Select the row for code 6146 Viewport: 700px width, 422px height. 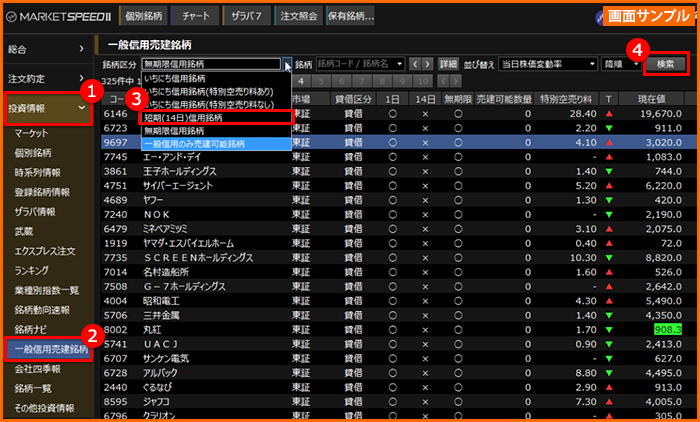tap(400, 114)
